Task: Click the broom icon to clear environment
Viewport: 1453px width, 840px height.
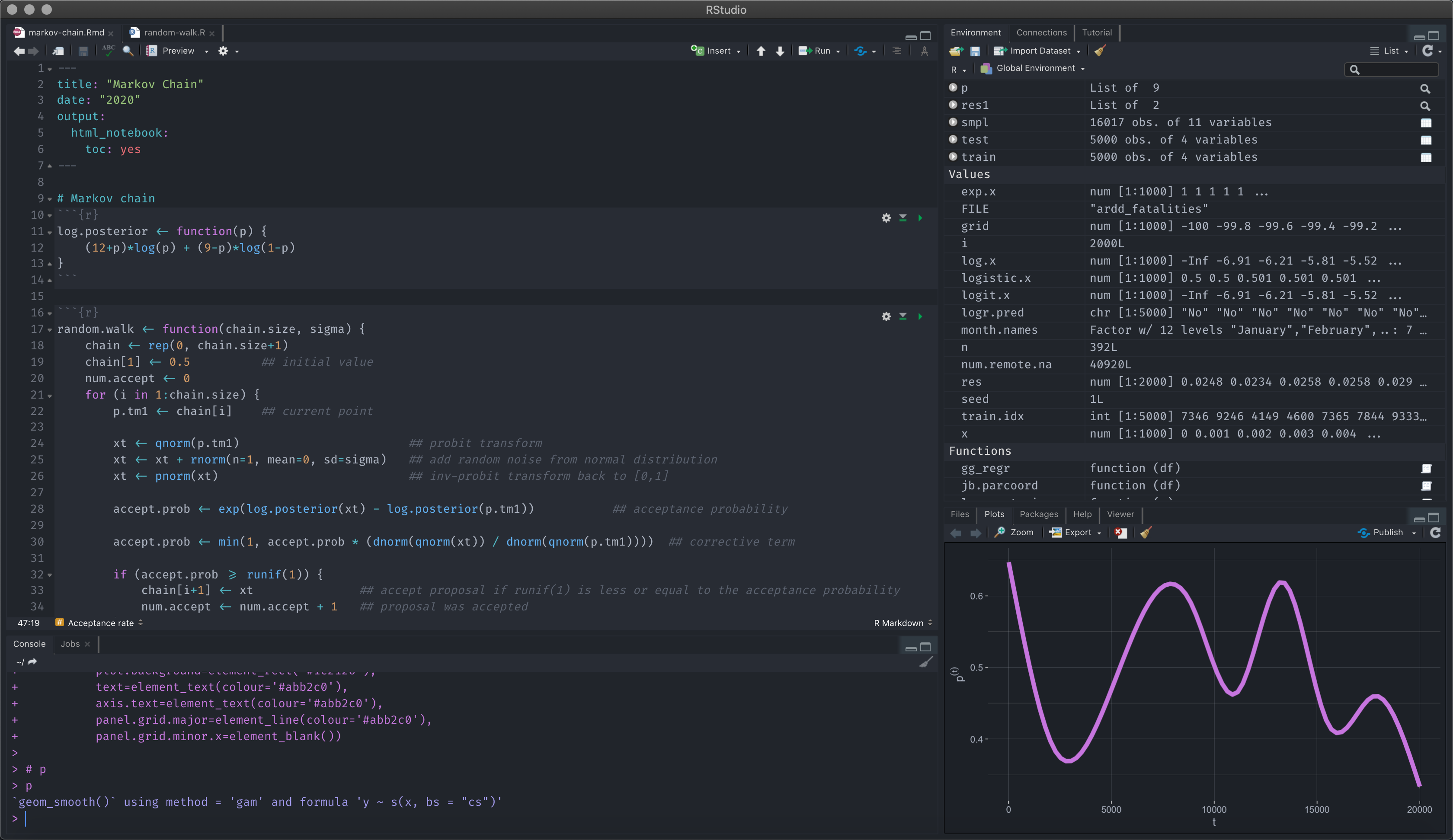Action: pyautogui.click(x=1100, y=51)
